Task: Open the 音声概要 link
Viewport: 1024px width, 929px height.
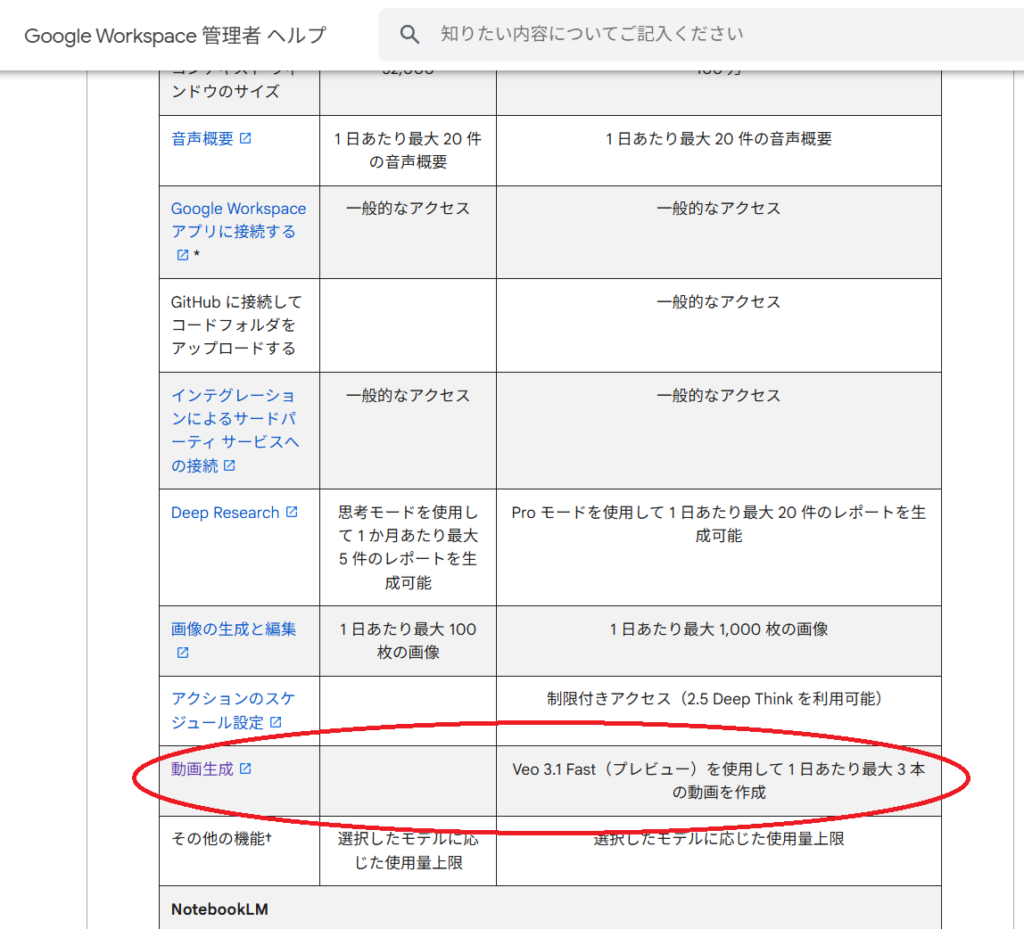Action: pyautogui.click(x=202, y=139)
